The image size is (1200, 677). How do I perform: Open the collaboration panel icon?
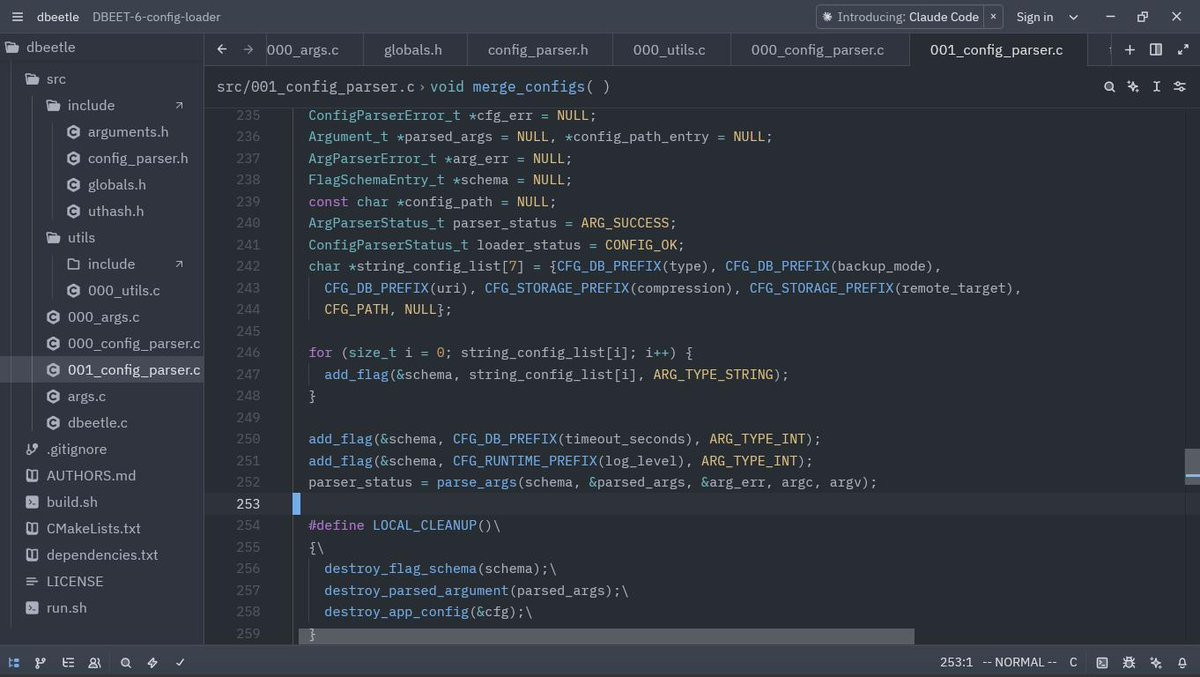[94, 662]
